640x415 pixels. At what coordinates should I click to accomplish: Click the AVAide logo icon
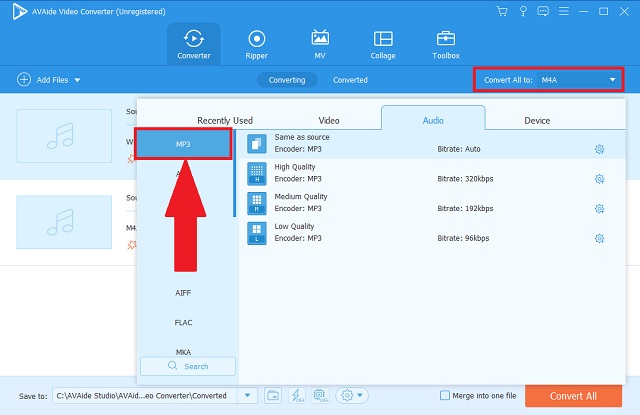click(20, 11)
